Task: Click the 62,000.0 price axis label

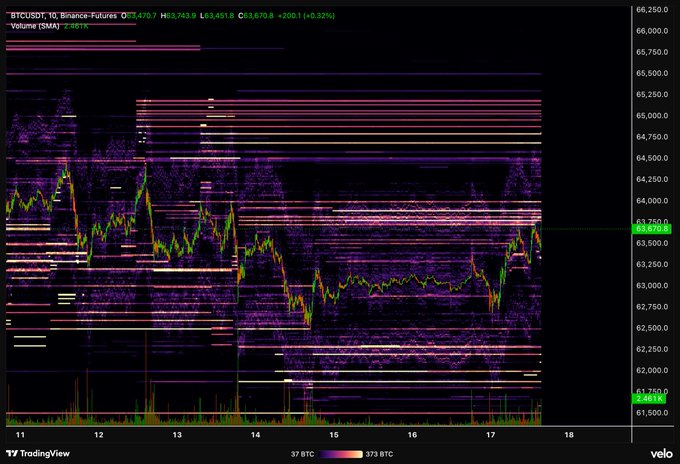Action: click(x=652, y=371)
